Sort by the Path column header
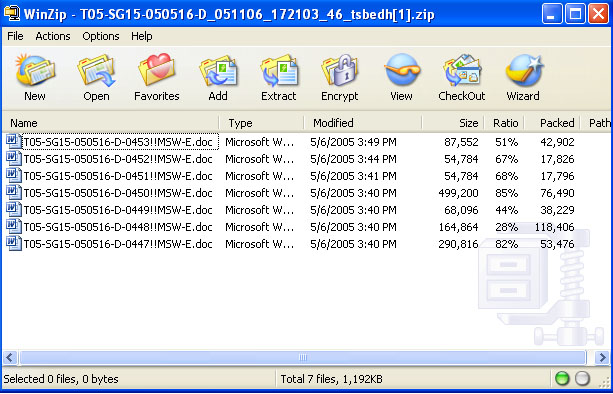 597,123
